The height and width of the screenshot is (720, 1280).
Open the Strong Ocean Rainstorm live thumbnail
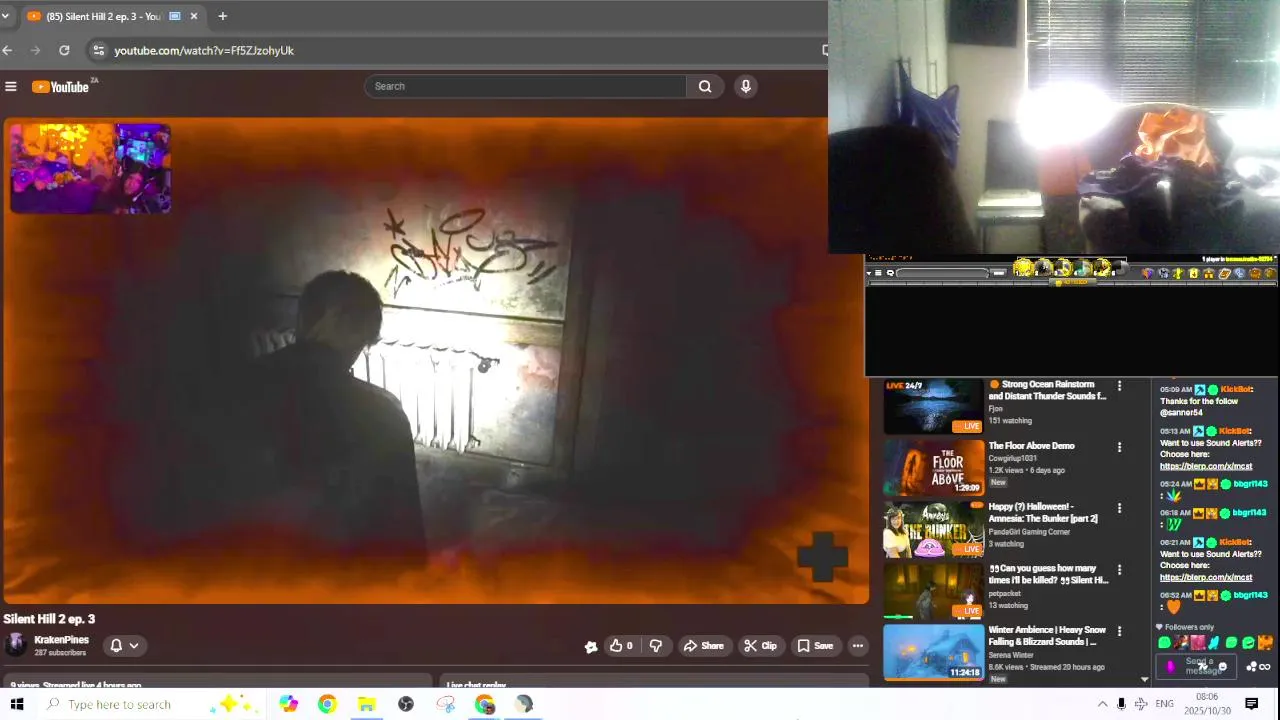coord(933,406)
